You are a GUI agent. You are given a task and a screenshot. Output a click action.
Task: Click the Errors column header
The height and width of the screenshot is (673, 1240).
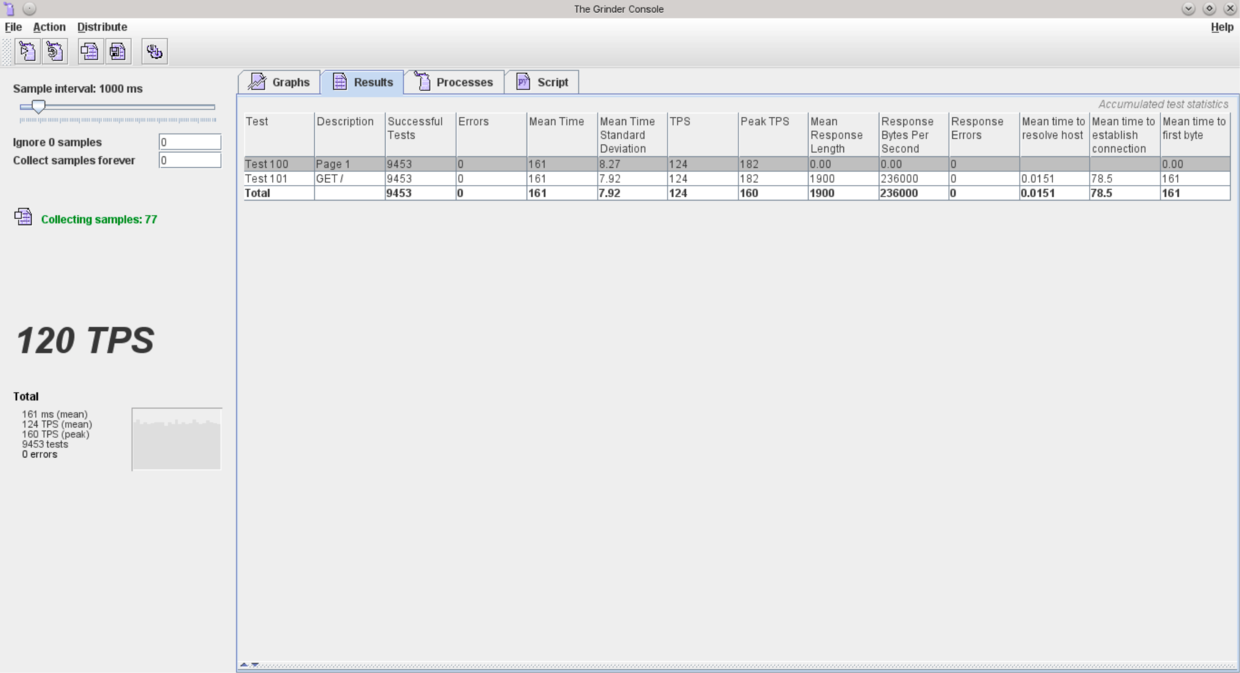pos(491,135)
